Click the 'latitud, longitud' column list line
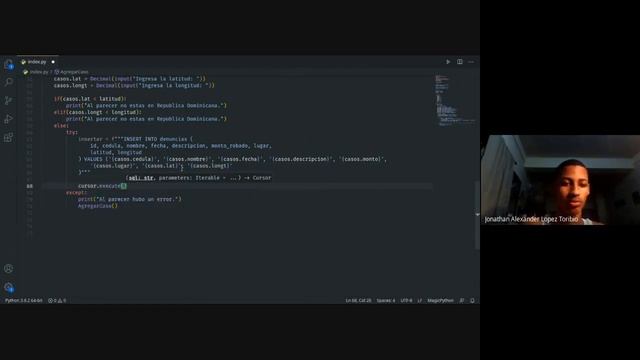 [116, 152]
